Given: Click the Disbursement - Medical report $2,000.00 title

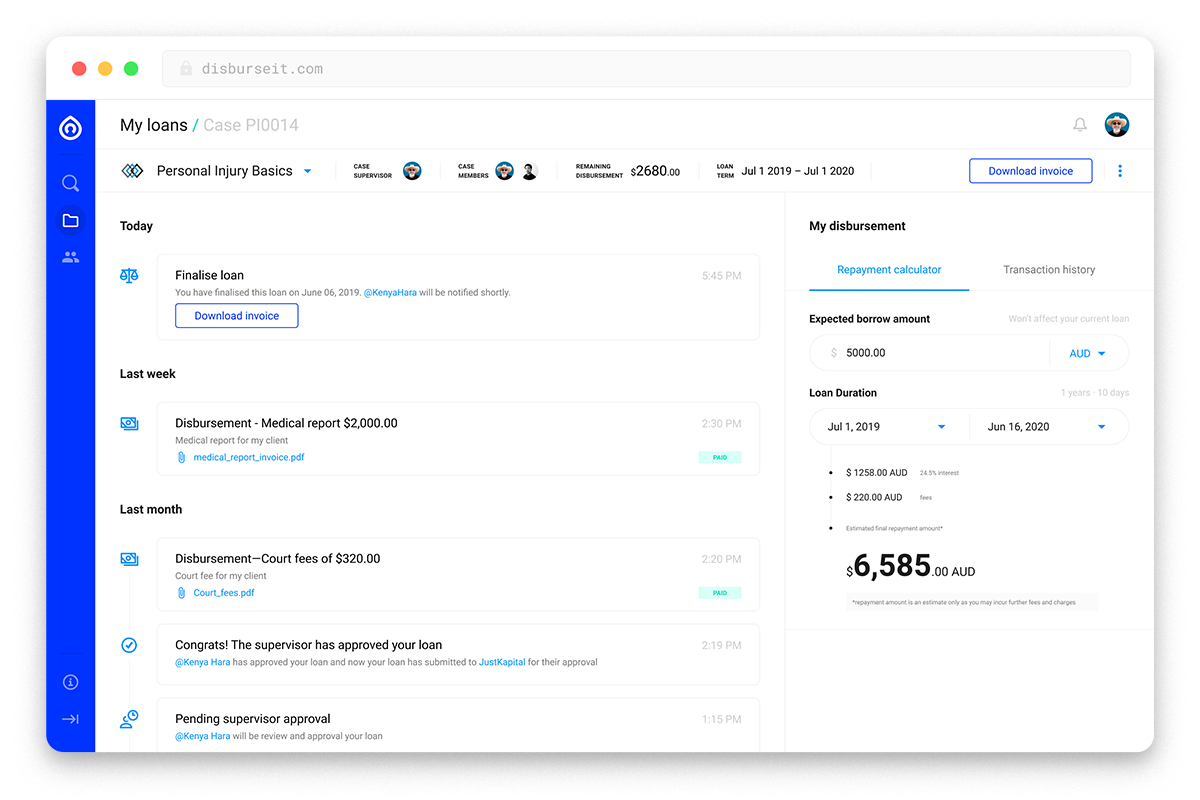Looking at the screenshot, I should (x=286, y=423).
